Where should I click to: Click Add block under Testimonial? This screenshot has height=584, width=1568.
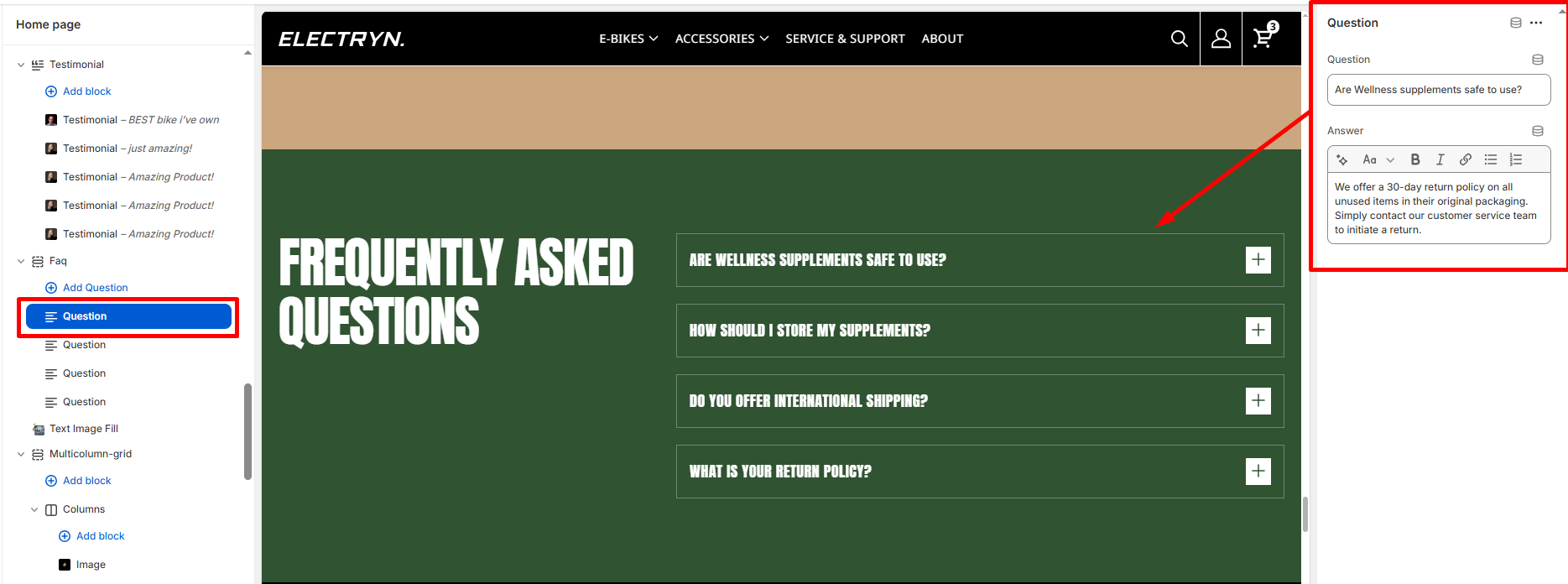click(x=86, y=91)
